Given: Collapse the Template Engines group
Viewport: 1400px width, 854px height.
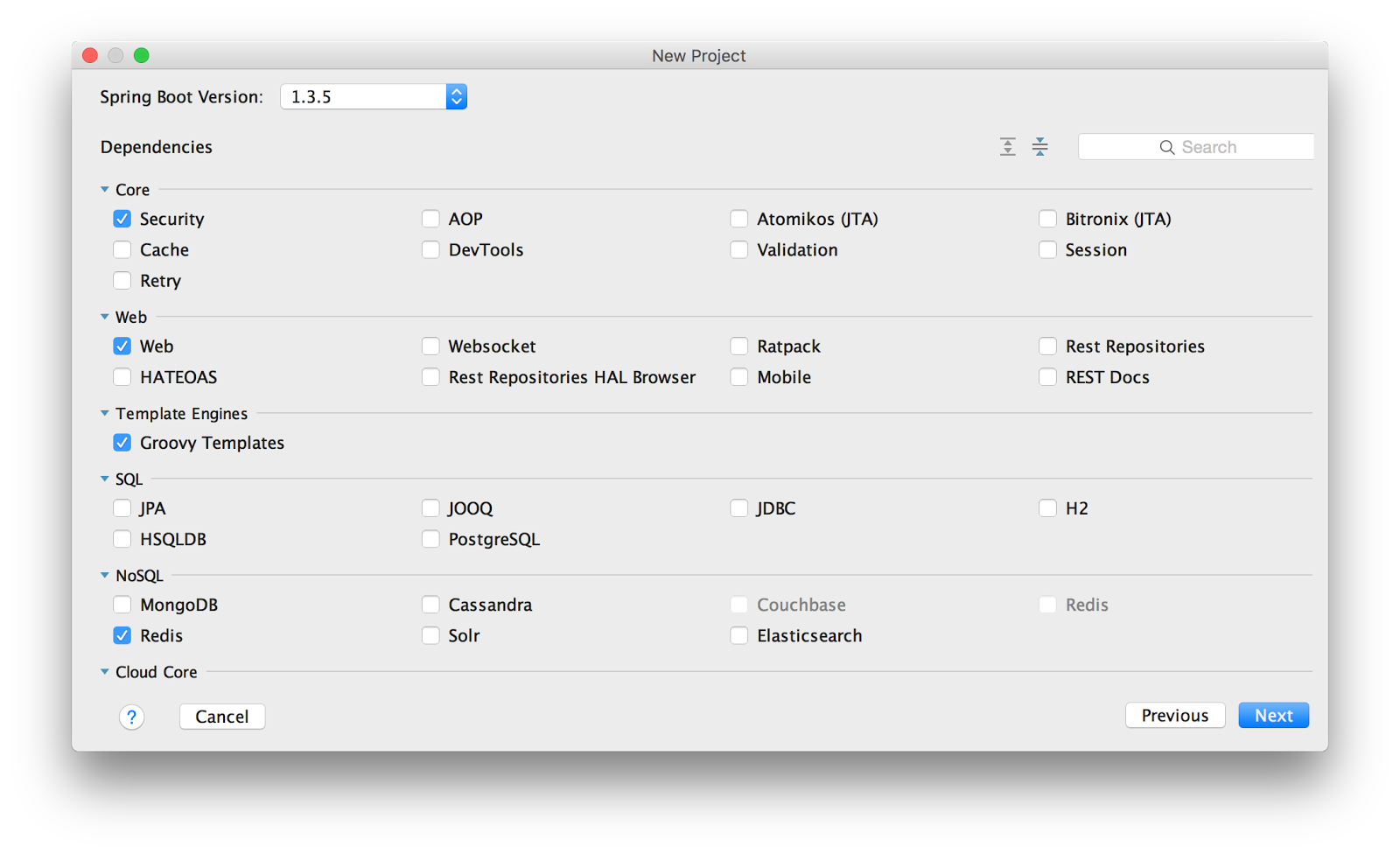Looking at the screenshot, I should click(105, 413).
